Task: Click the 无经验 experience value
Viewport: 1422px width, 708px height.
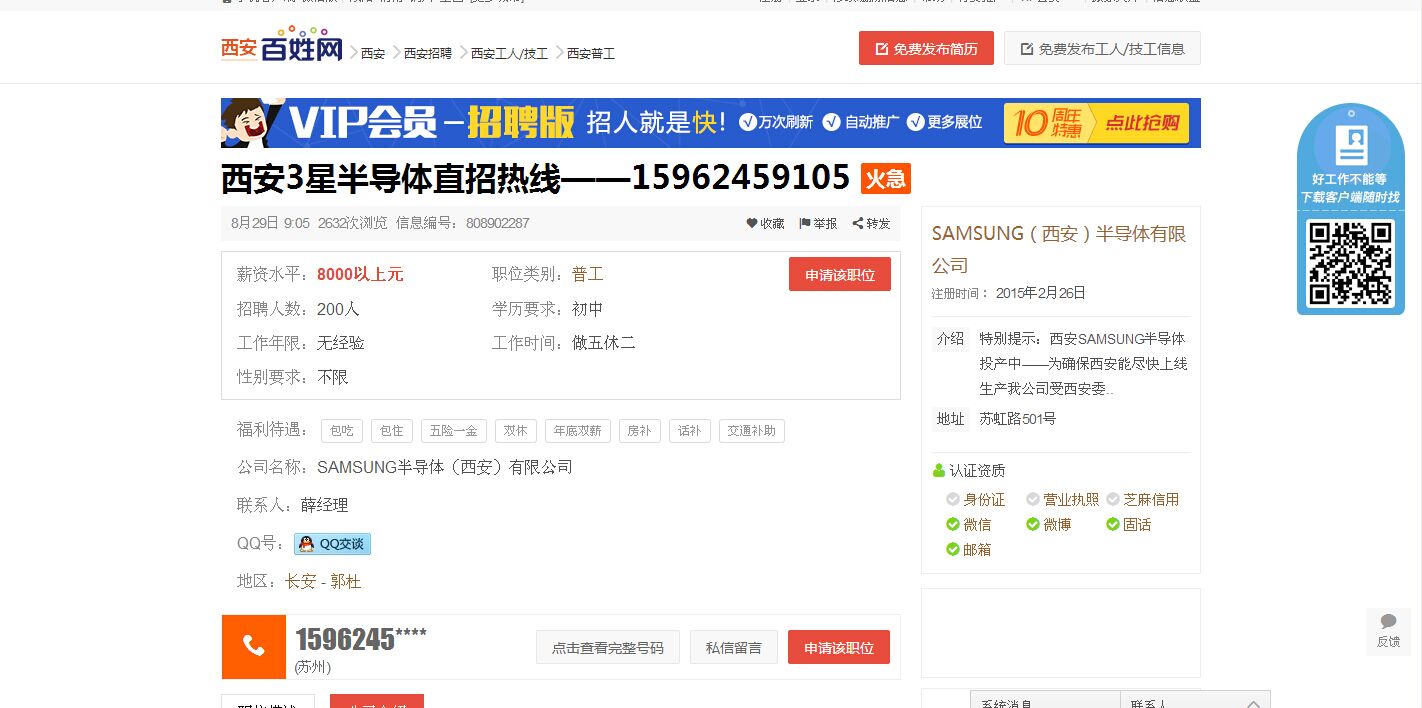Action: coord(341,343)
